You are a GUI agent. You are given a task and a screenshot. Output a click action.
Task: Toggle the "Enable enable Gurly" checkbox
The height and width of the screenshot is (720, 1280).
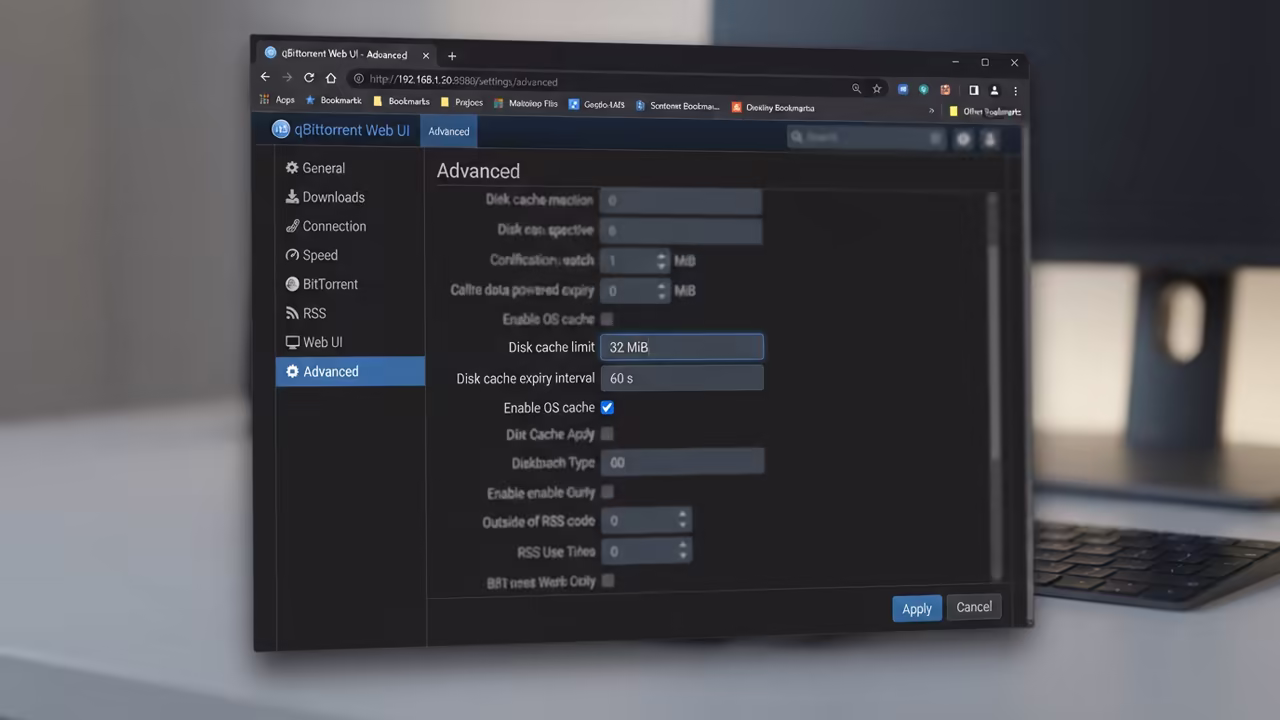(x=607, y=492)
